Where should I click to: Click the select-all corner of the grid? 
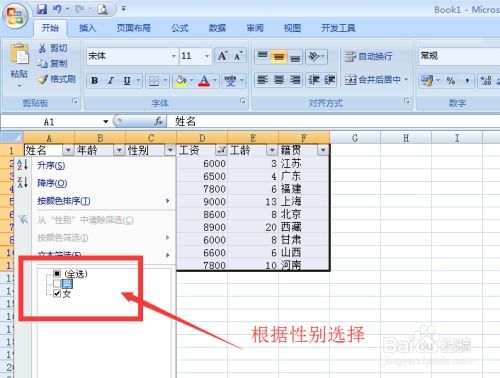pos(12,137)
